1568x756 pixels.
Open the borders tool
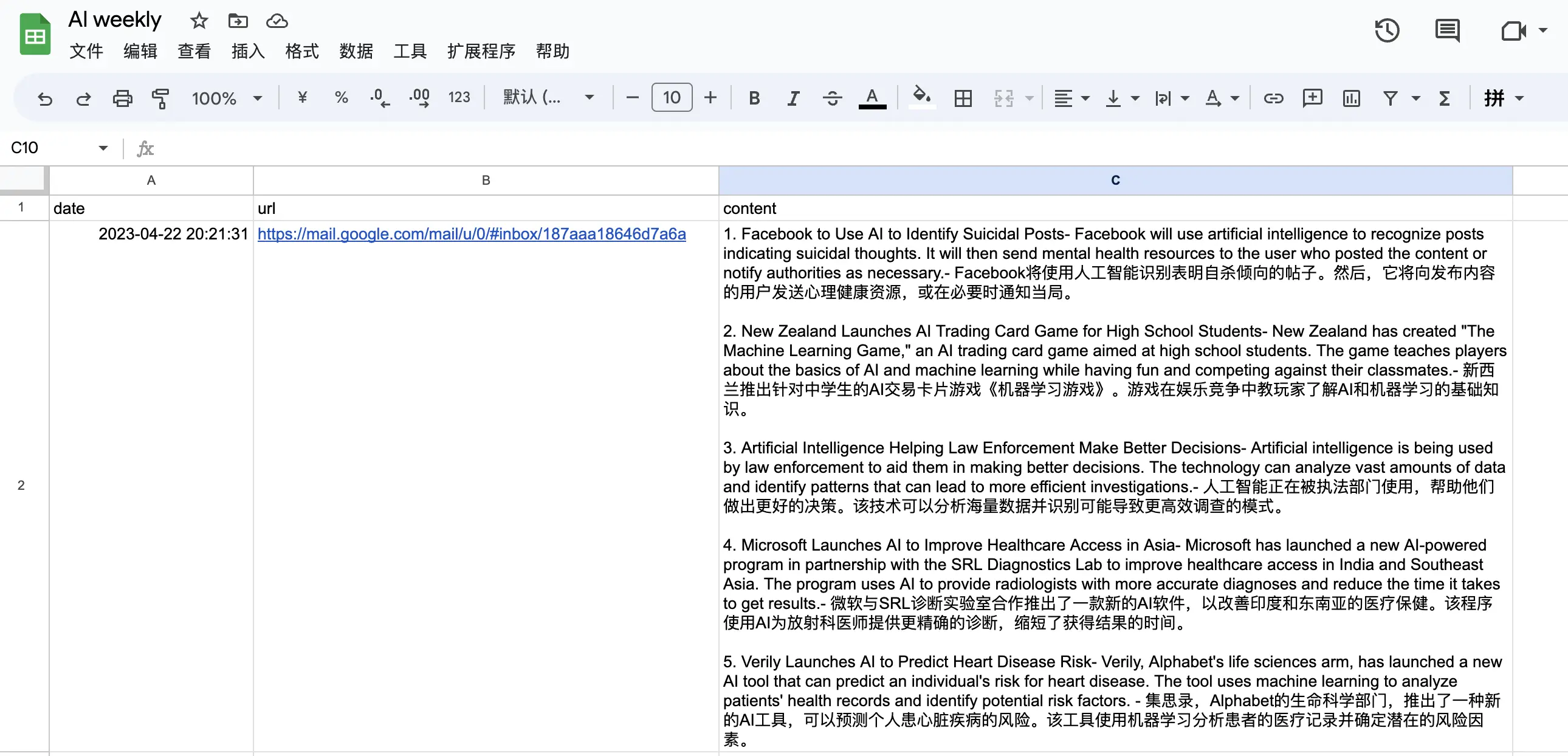(963, 98)
